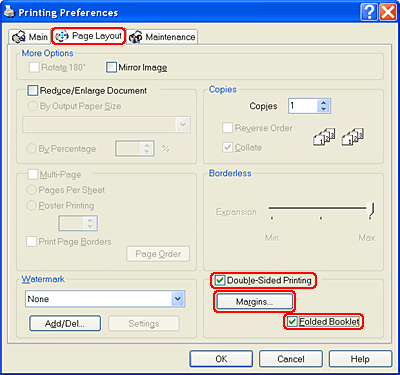Switch to the Maintenance tab
Viewport: 400px width, 375px height.
(162, 37)
